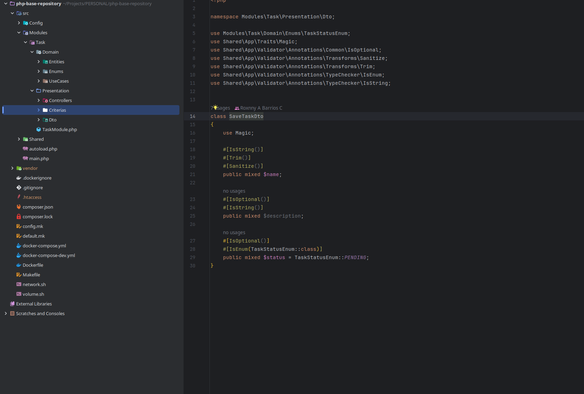Collapse the Modules folder

point(19,33)
